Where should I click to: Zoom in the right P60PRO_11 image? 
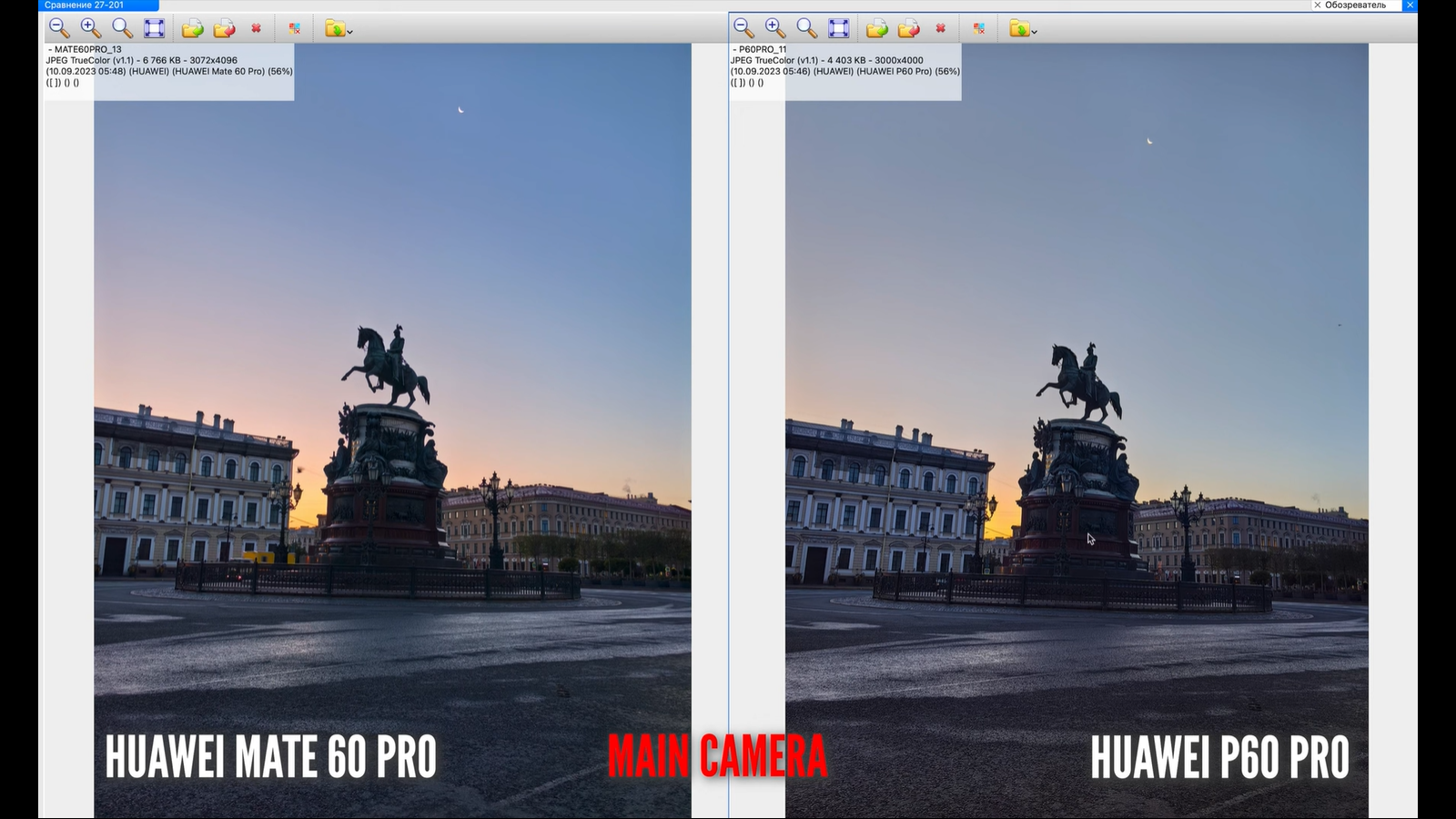pos(775,28)
